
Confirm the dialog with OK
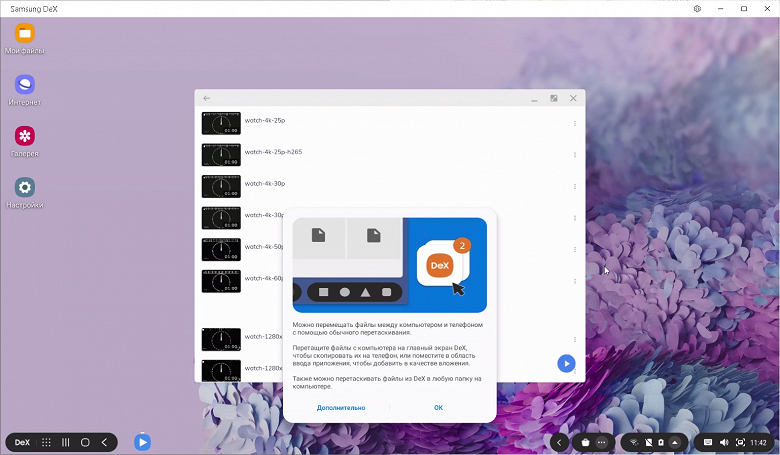click(x=438, y=408)
